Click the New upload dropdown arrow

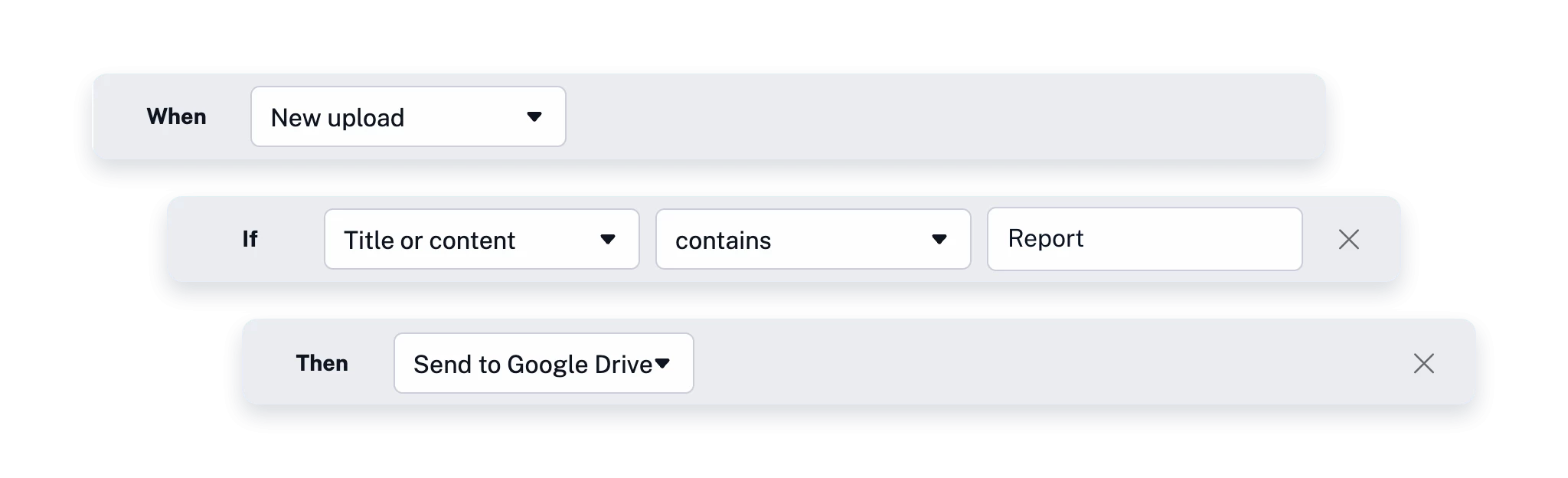pyautogui.click(x=534, y=117)
